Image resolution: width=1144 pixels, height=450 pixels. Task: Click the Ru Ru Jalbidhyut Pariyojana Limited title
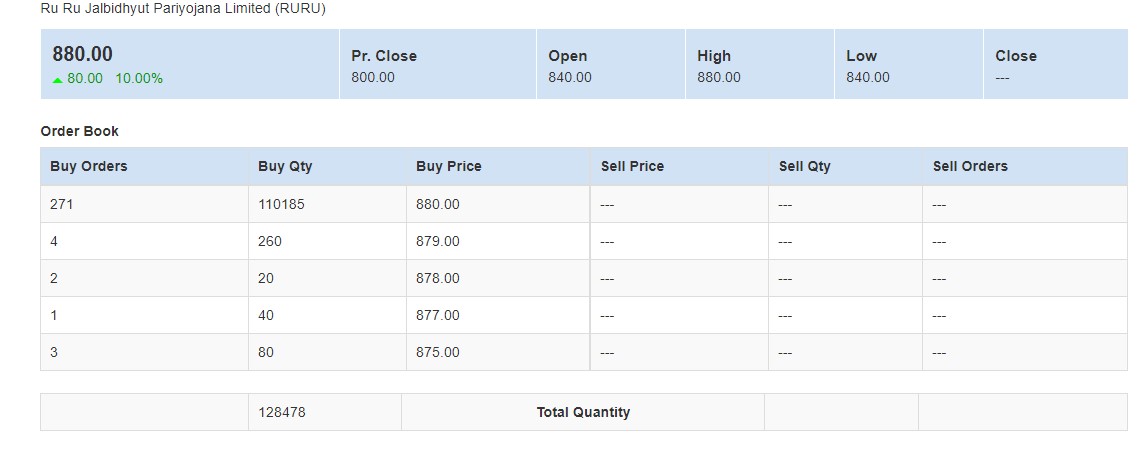(183, 8)
